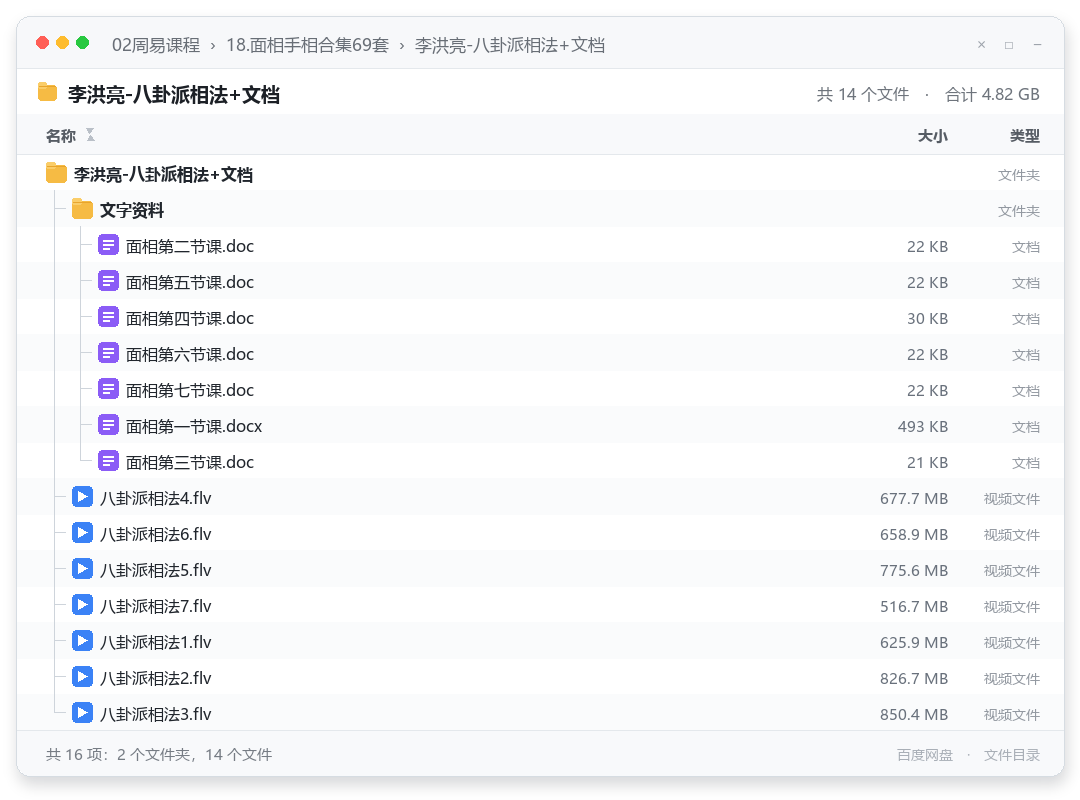The height and width of the screenshot is (800, 1080).
Task: Click the square maximize icon at top right
Action: click(x=1009, y=45)
